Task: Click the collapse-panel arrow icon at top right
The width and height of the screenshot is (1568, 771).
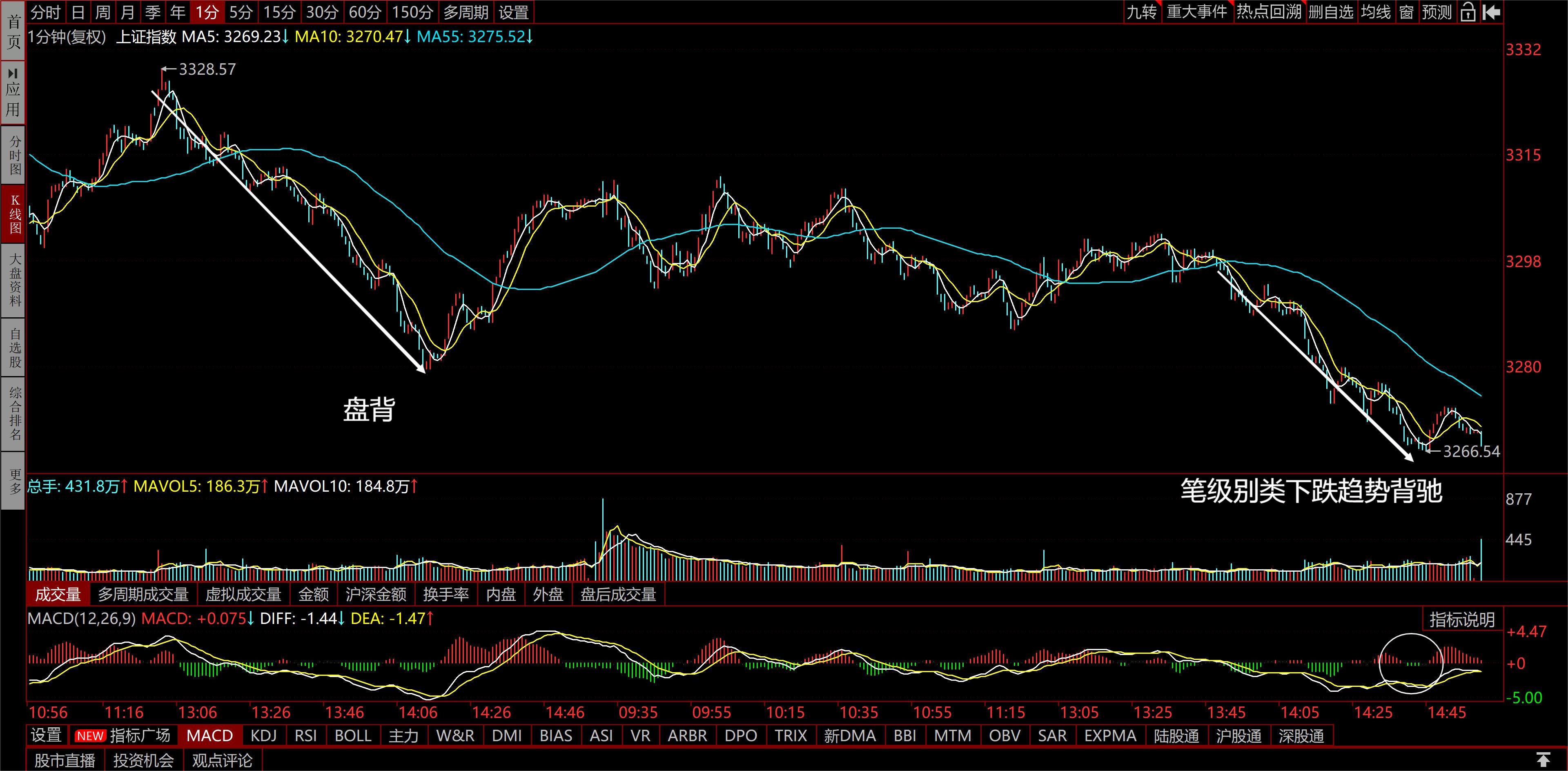Action: point(1491,11)
